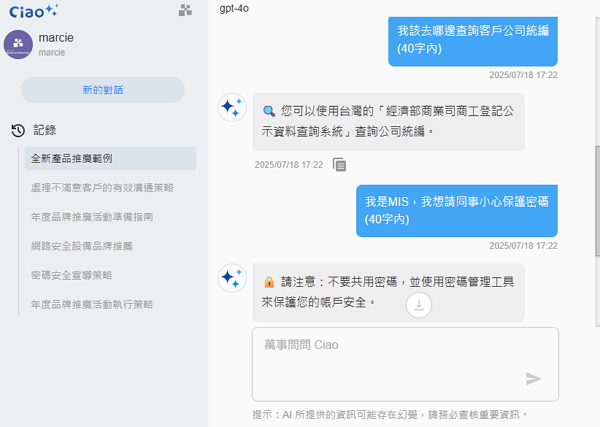The height and width of the screenshot is (427, 600).
Task: Jump to latest message with the down-arrow button
Action: click(419, 305)
